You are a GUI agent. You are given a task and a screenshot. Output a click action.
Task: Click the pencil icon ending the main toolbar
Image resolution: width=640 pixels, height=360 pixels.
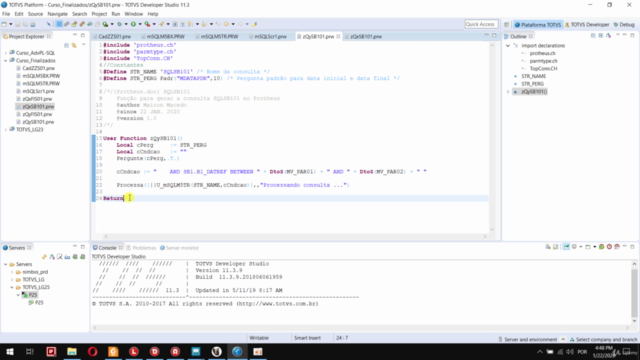(254, 24)
